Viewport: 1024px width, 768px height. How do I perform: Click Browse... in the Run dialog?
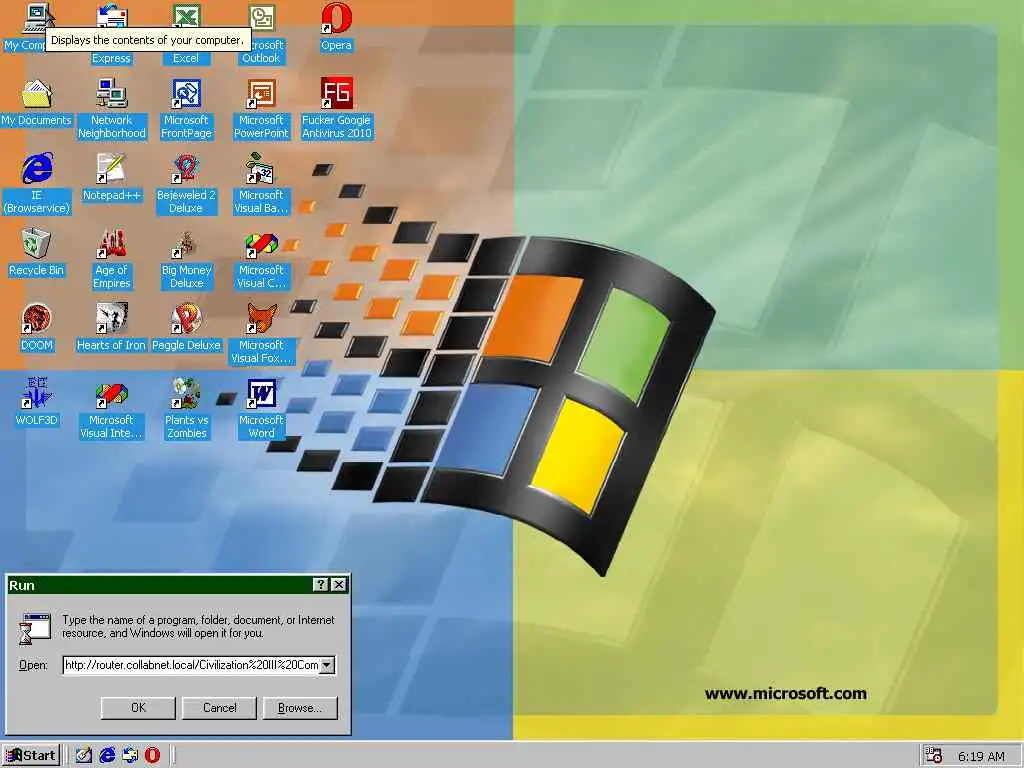(300, 708)
